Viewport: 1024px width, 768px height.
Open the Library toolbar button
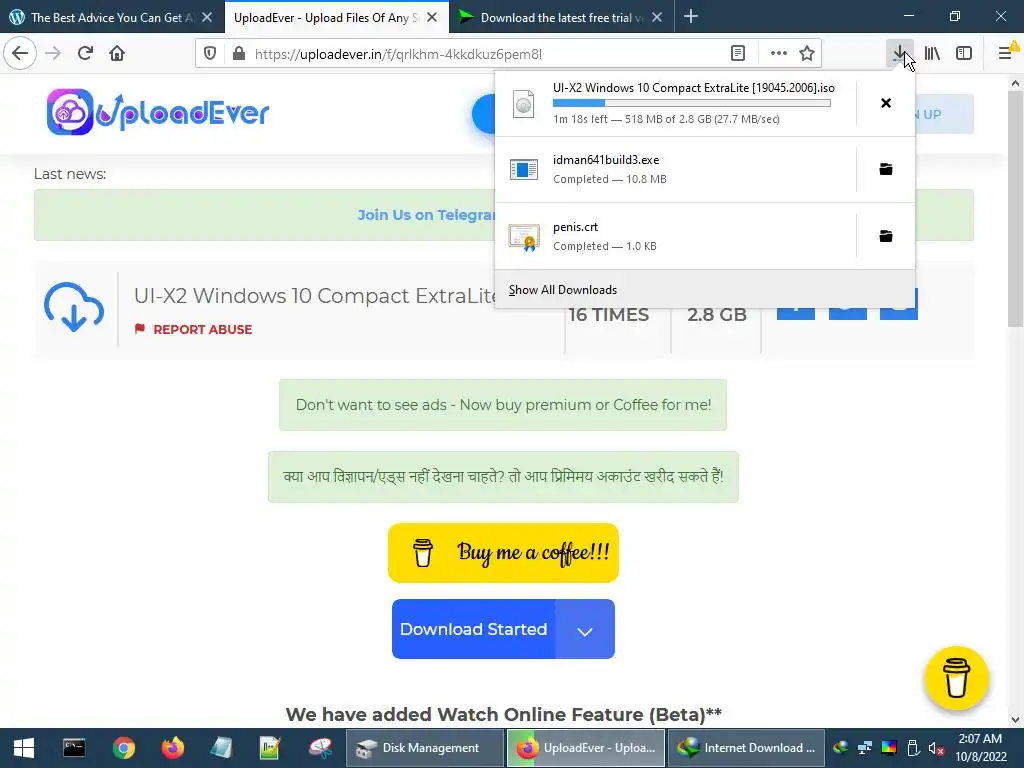[x=932, y=54]
